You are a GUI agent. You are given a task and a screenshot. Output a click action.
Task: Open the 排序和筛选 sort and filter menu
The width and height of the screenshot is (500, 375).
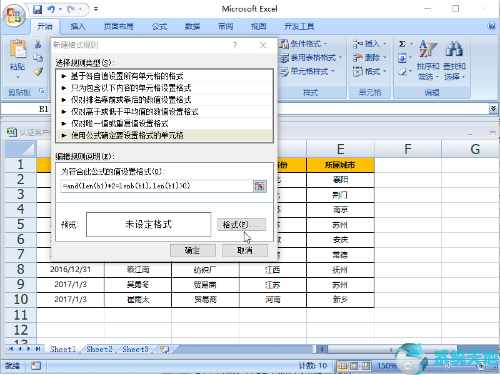pyautogui.click(x=428, y=60)
